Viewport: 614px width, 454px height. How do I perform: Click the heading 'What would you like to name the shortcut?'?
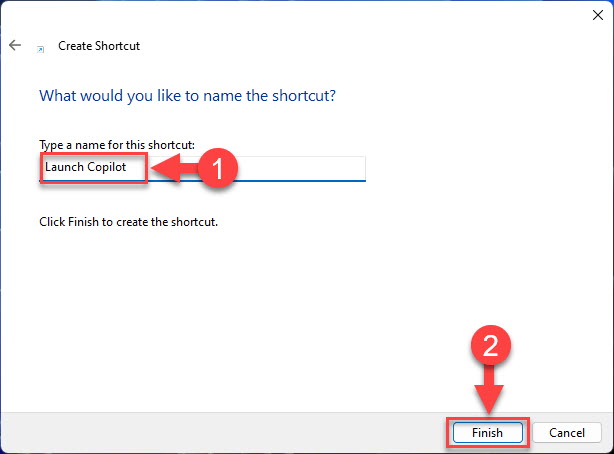187,96
